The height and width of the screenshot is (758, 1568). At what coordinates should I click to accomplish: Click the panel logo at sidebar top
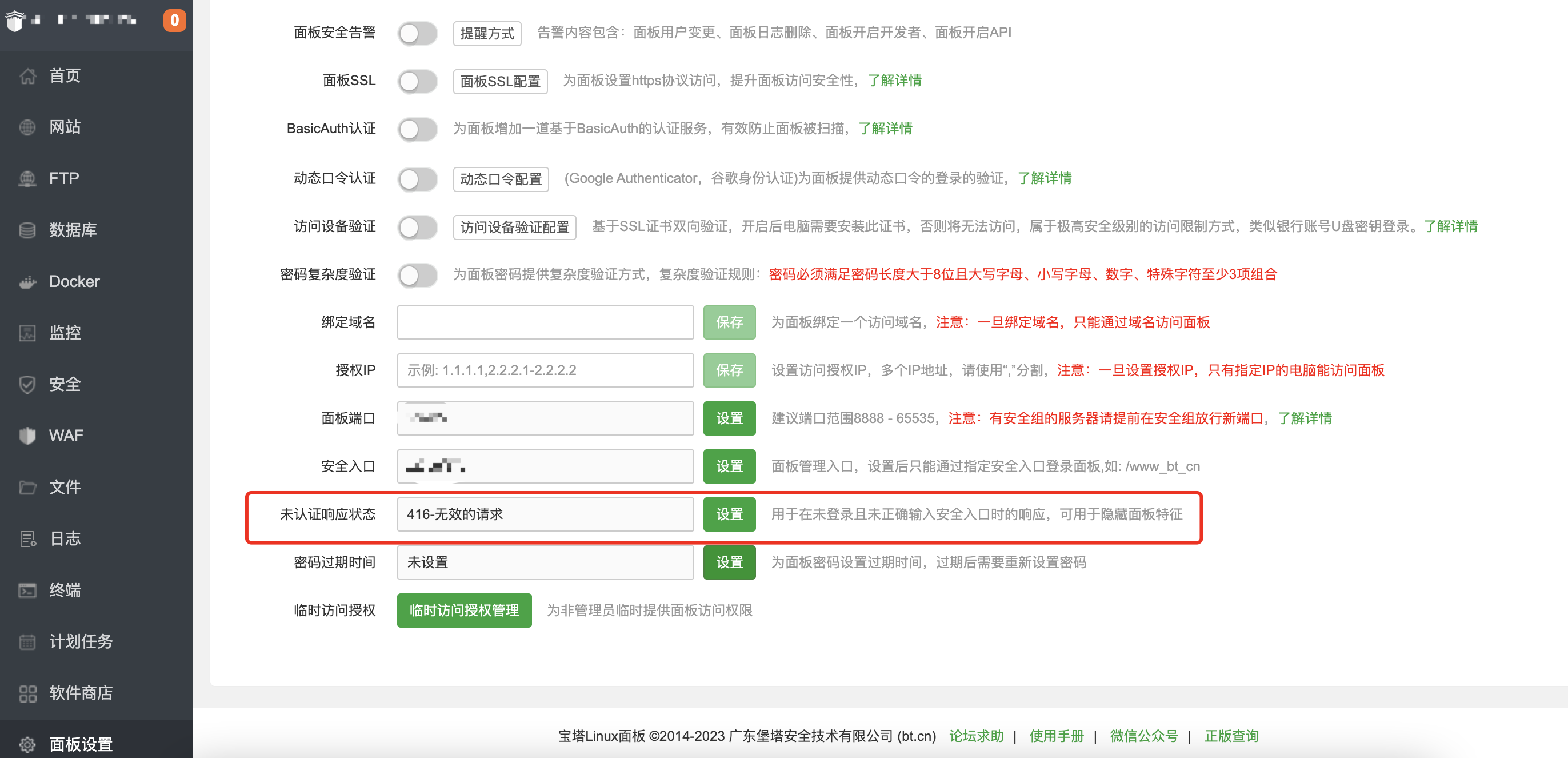point(15,20)
